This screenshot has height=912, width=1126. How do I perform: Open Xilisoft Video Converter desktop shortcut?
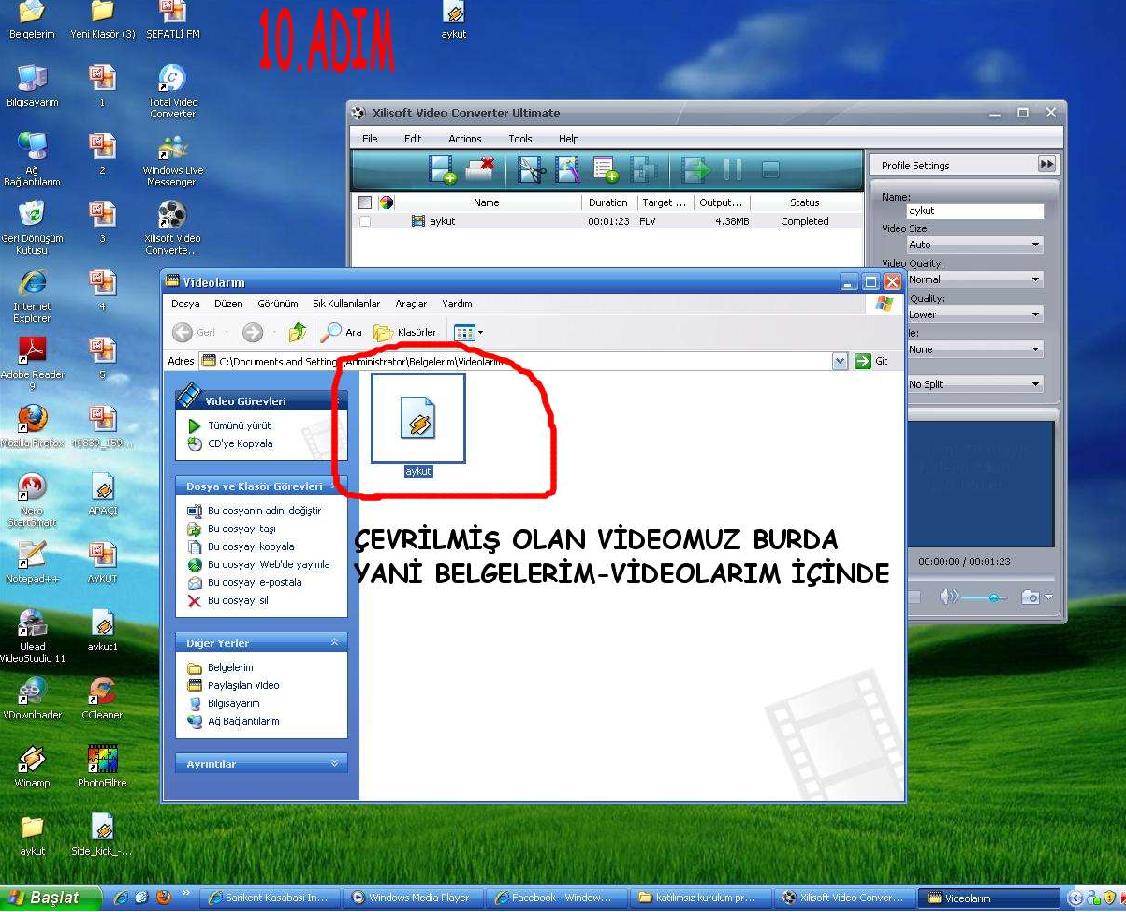click(172, 227)
